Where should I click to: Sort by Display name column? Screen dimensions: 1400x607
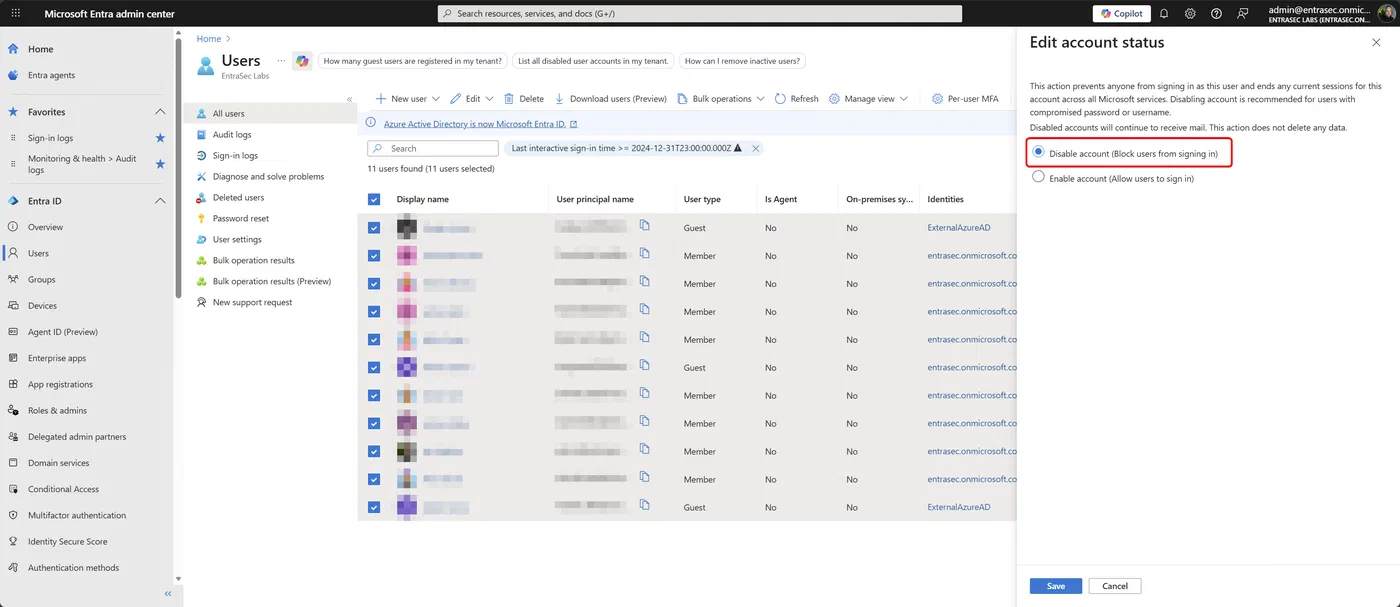[422, 199]
